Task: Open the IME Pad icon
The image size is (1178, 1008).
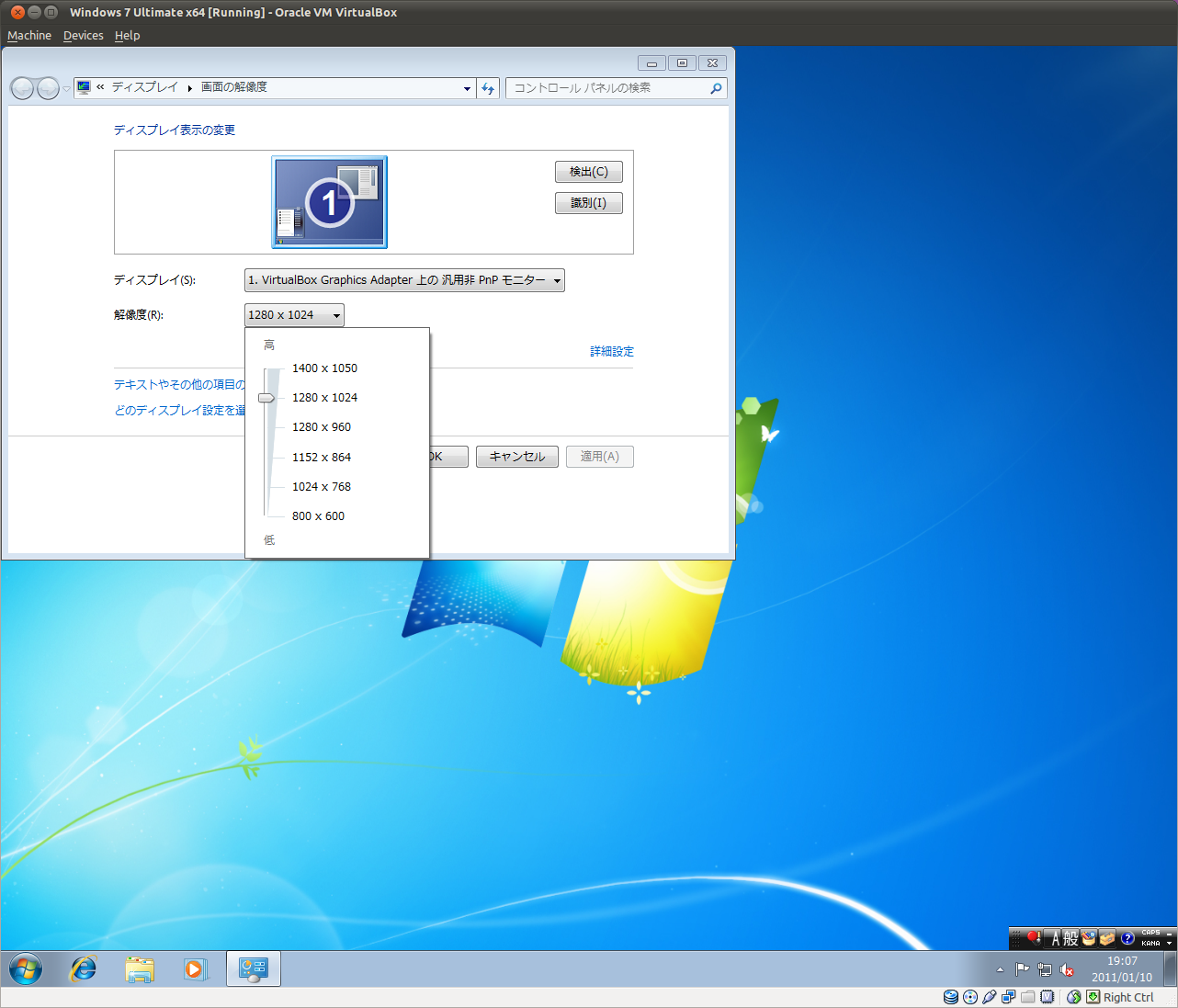Action: [x=1089, y=938]
